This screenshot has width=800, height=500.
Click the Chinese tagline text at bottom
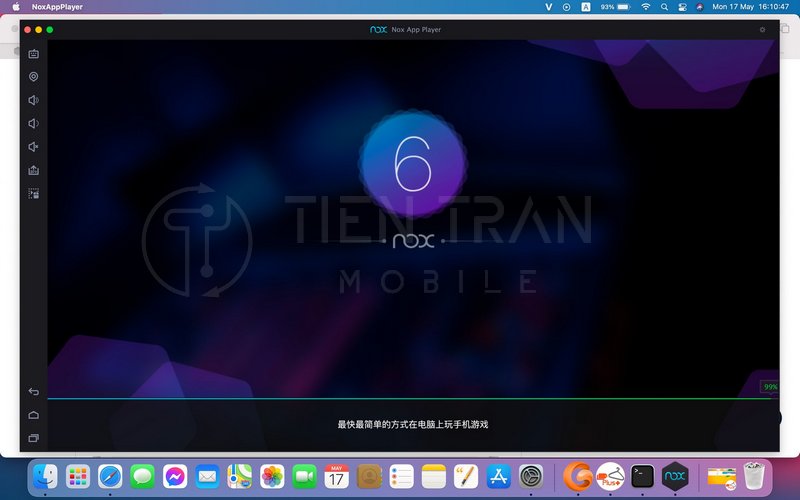point(413,424)
